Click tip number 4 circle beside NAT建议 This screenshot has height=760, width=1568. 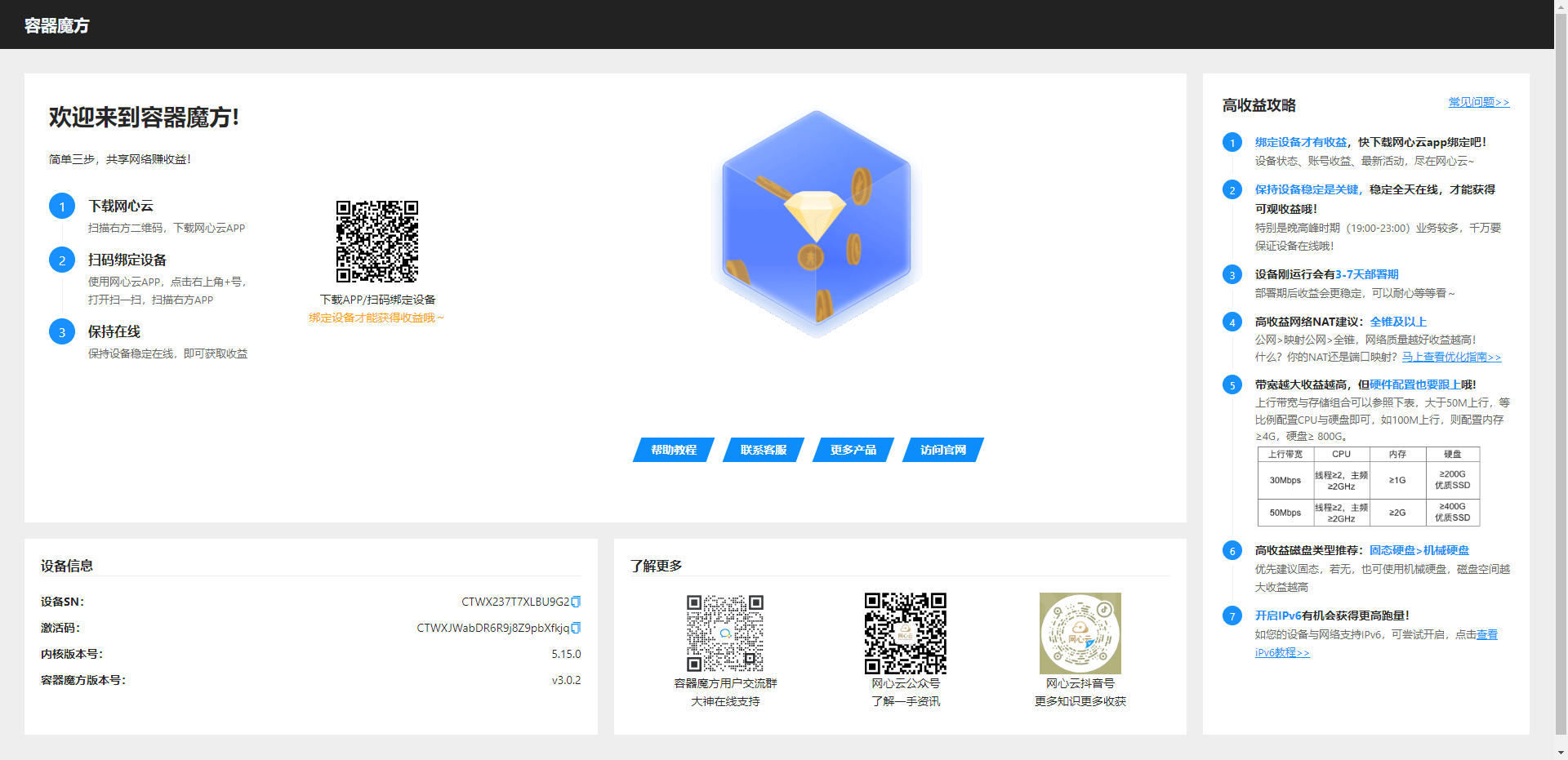click(x=1232, y=322)
